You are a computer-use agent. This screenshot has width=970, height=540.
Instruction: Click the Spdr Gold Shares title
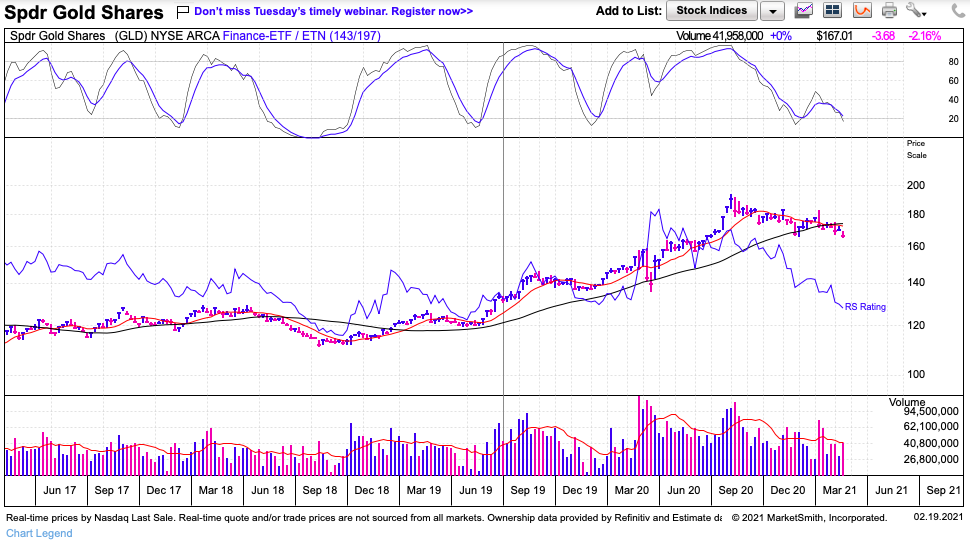click(x=83, y=12)
